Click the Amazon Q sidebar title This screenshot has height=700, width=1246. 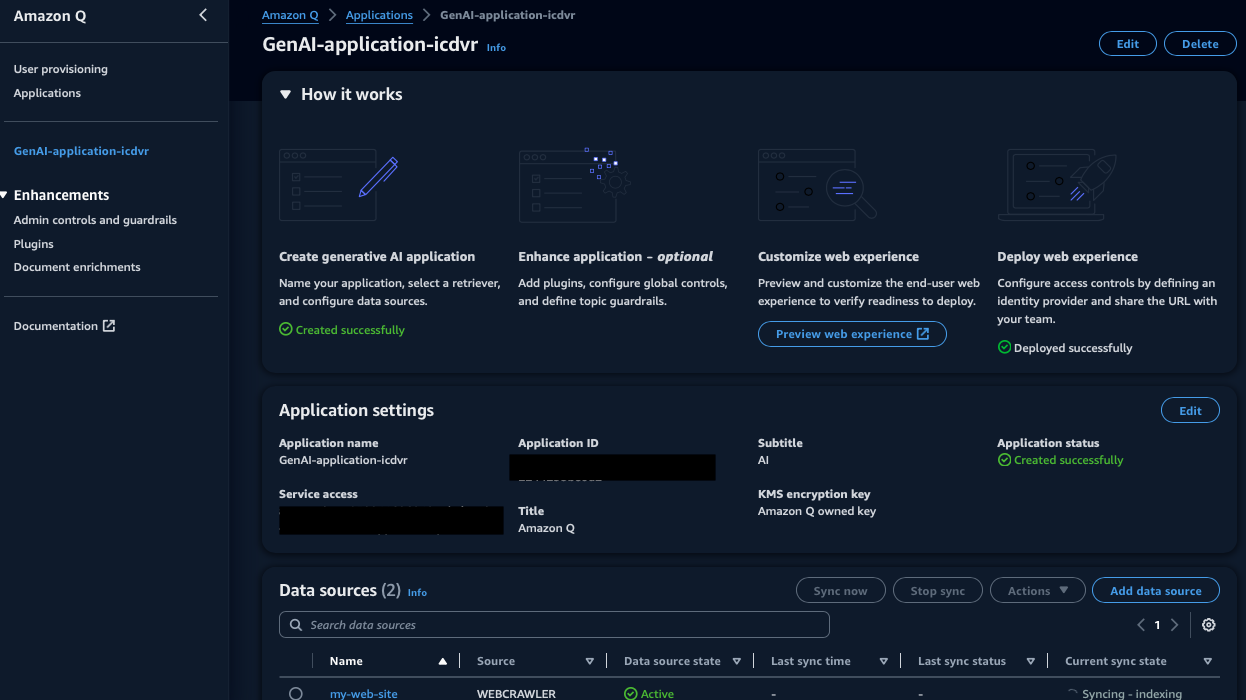pyautogui.click(x=50, y=16)
